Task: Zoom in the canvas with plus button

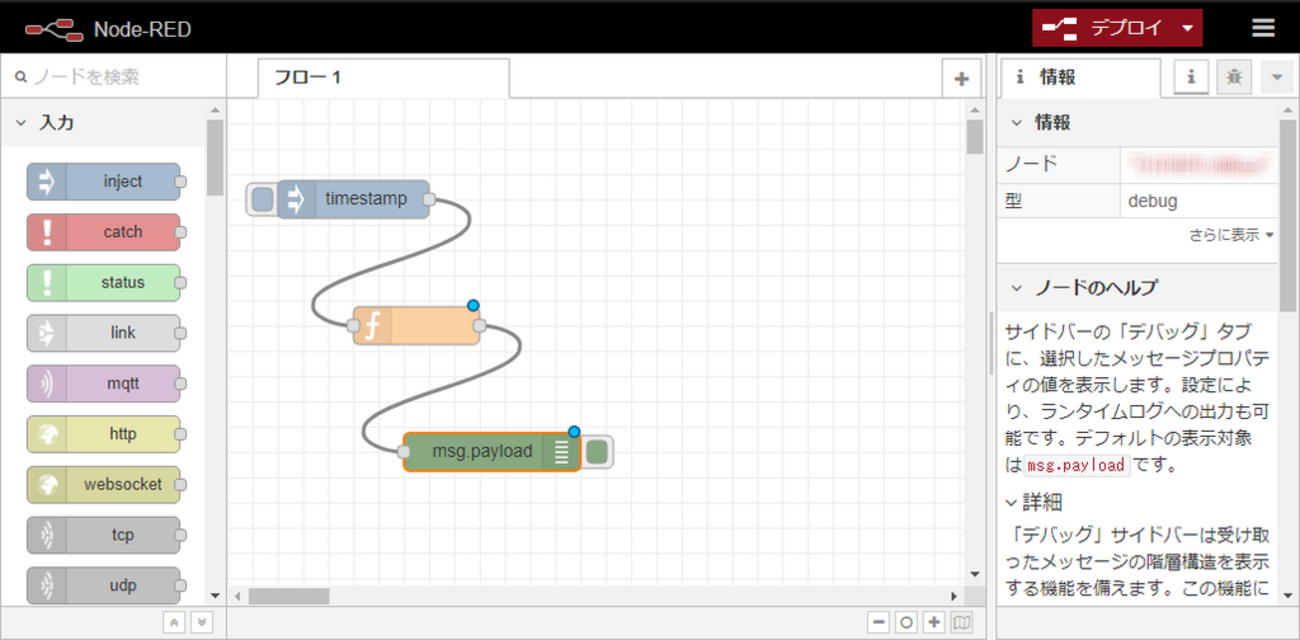Action: [x=934, y=622]
